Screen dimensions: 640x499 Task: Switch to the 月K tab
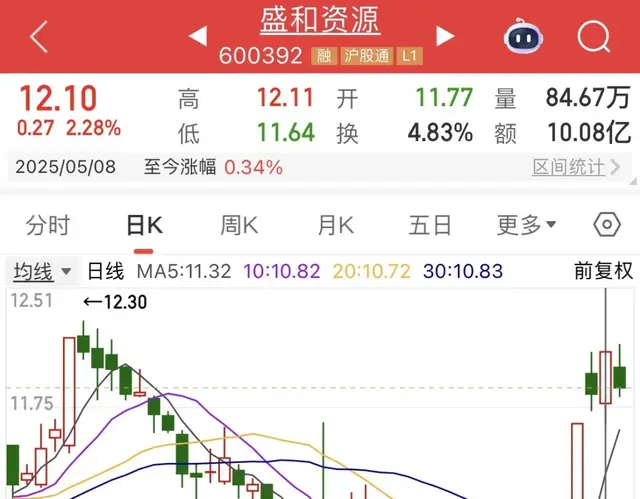tap(335, 225)
